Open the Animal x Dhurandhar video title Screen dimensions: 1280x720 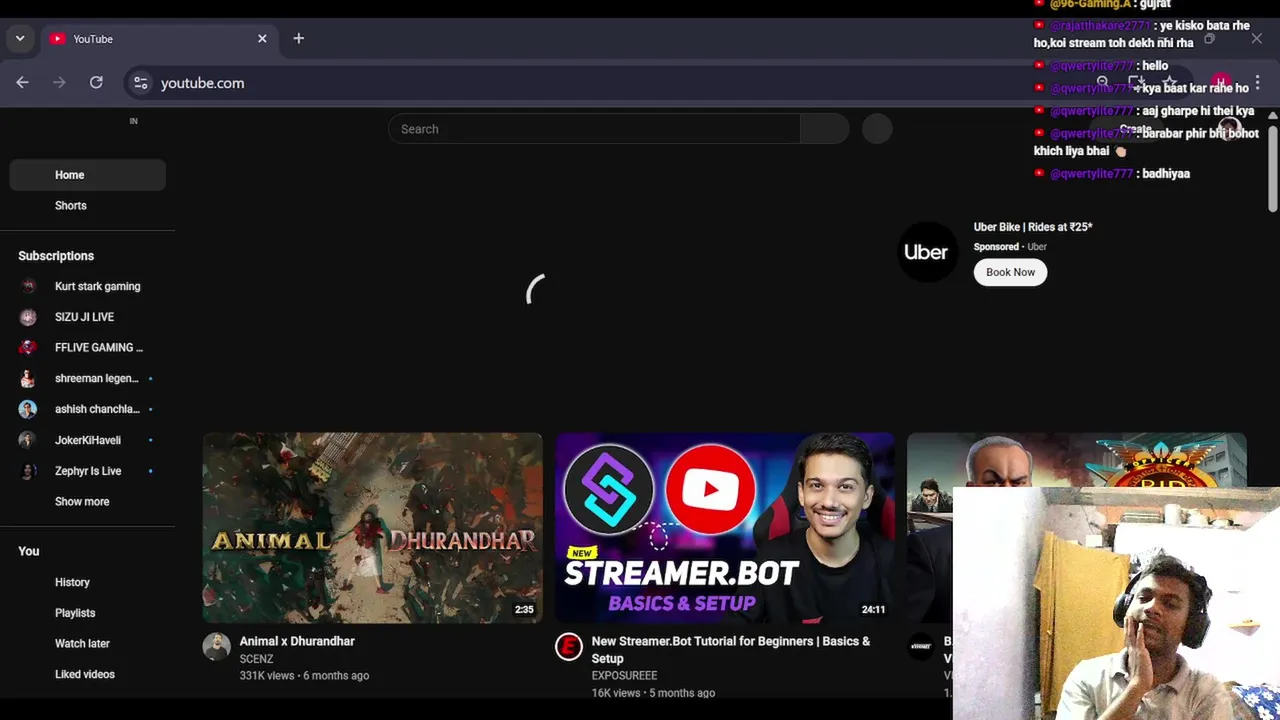tap(297, 641)
